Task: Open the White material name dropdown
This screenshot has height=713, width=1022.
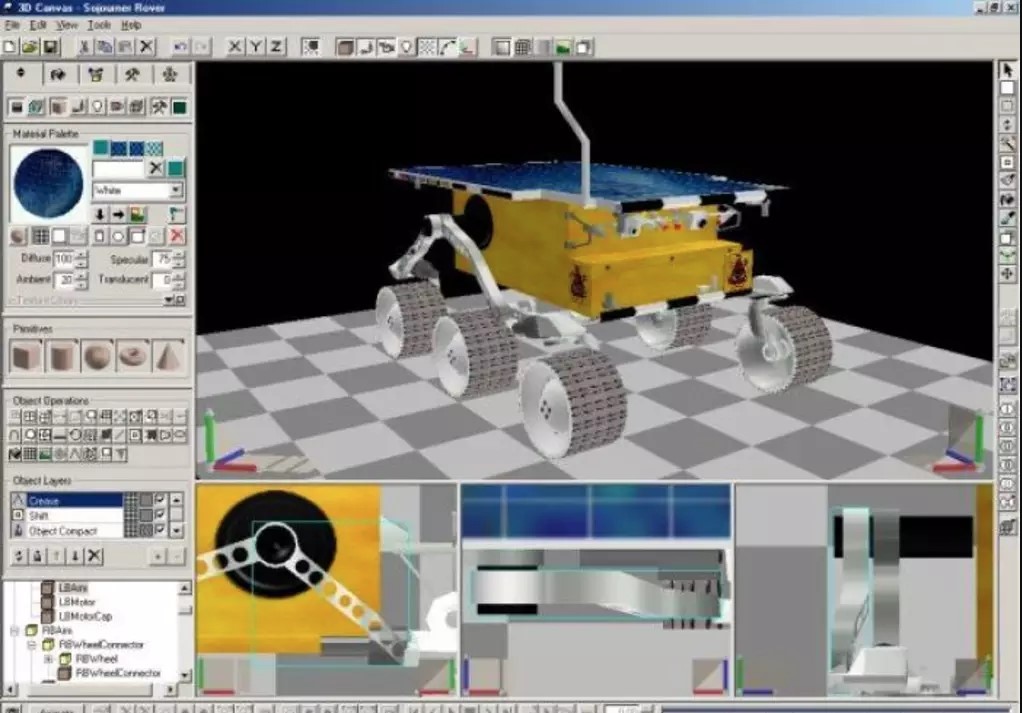Action: pyautogui.click(x=176, y=190)
